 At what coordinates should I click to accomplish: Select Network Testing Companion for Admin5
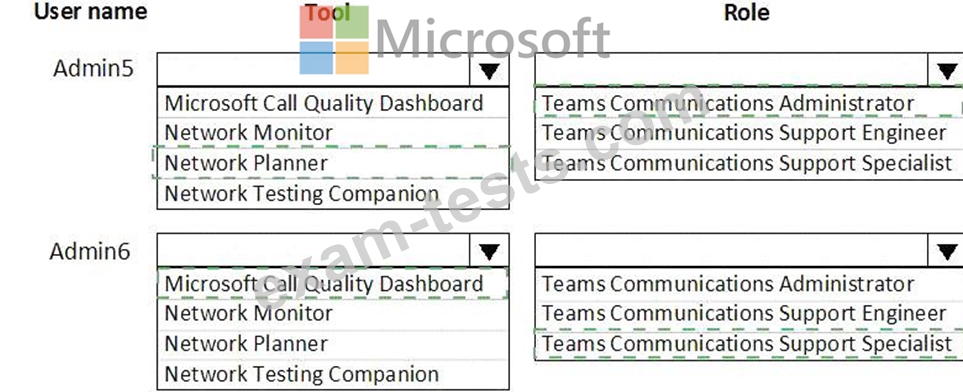[x=333, y=194]
